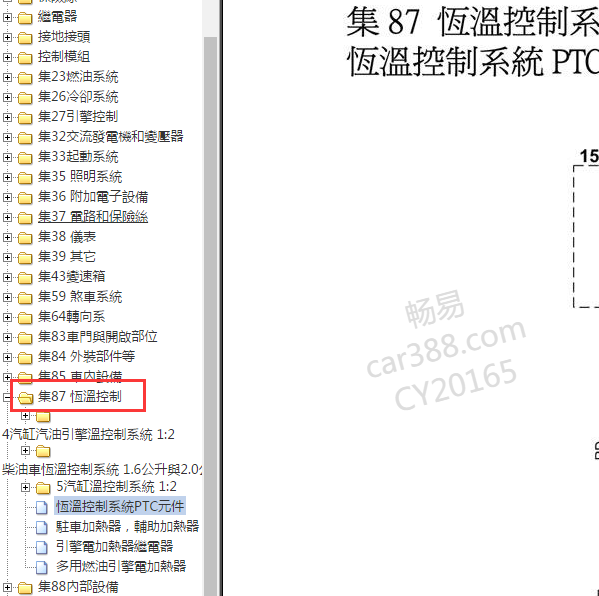Expand the 集26冷卻系統 node
599x596 pixels.
7,97
